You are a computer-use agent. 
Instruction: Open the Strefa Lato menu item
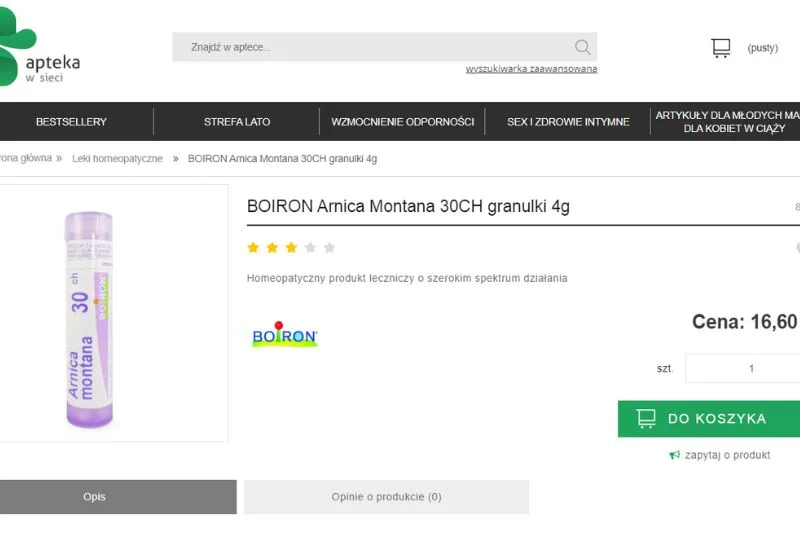point(237,122)
